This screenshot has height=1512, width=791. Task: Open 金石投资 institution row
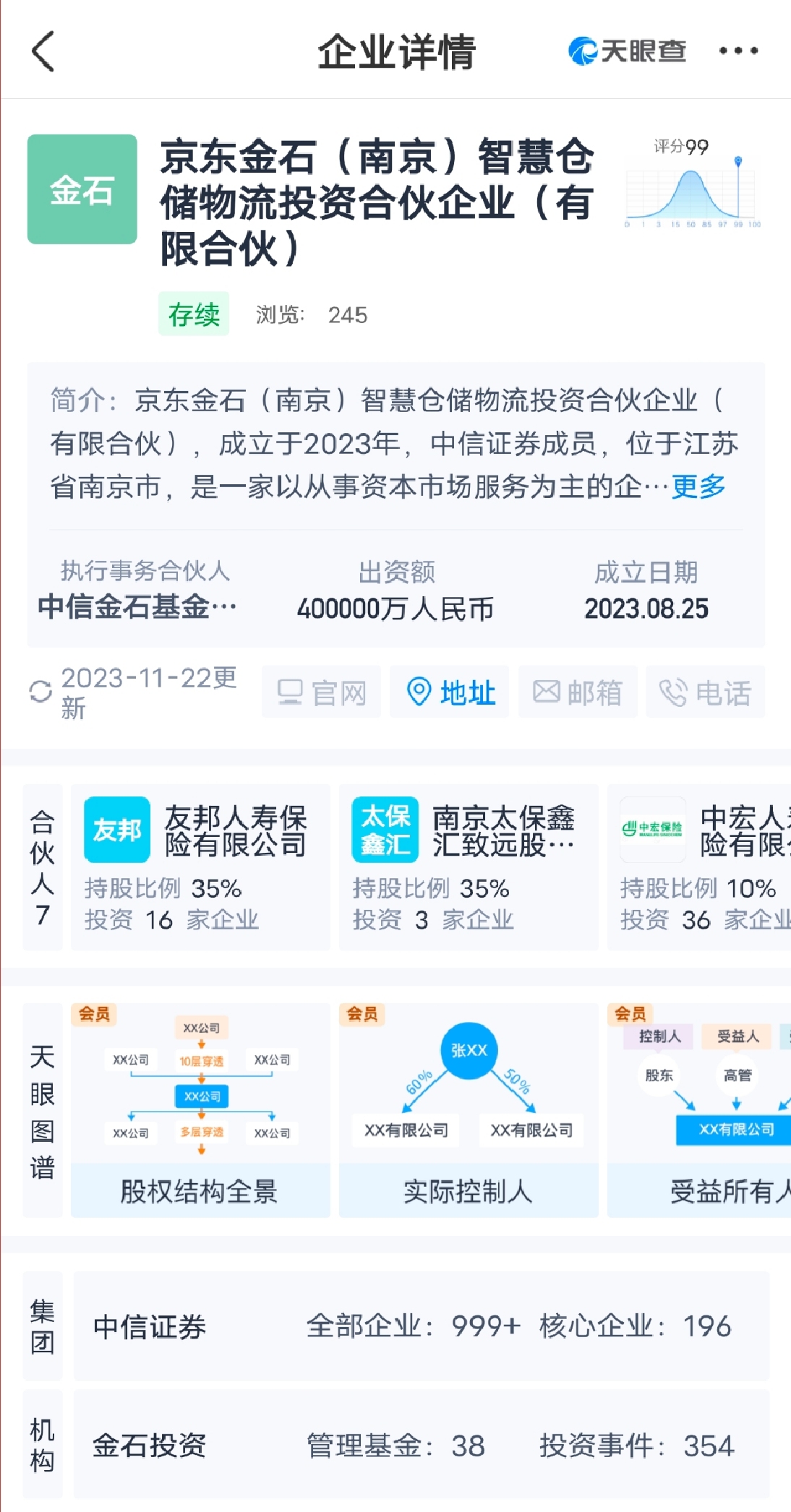click(x=421, y=1446)
